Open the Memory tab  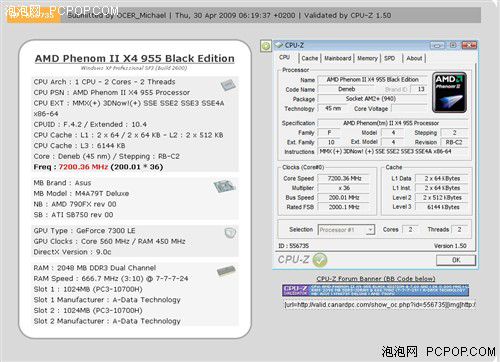click(367, 58)
